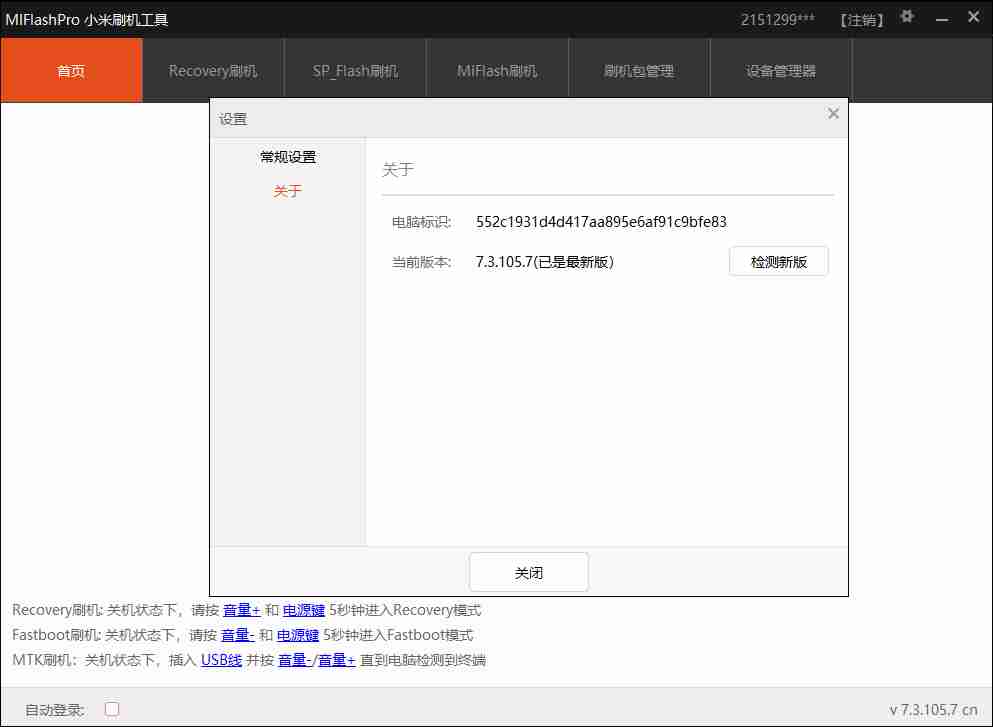Click 电源键 link in Recovery刷机 line
The height and width of the screenshot is (727, 993).
[x=304, y=610]
